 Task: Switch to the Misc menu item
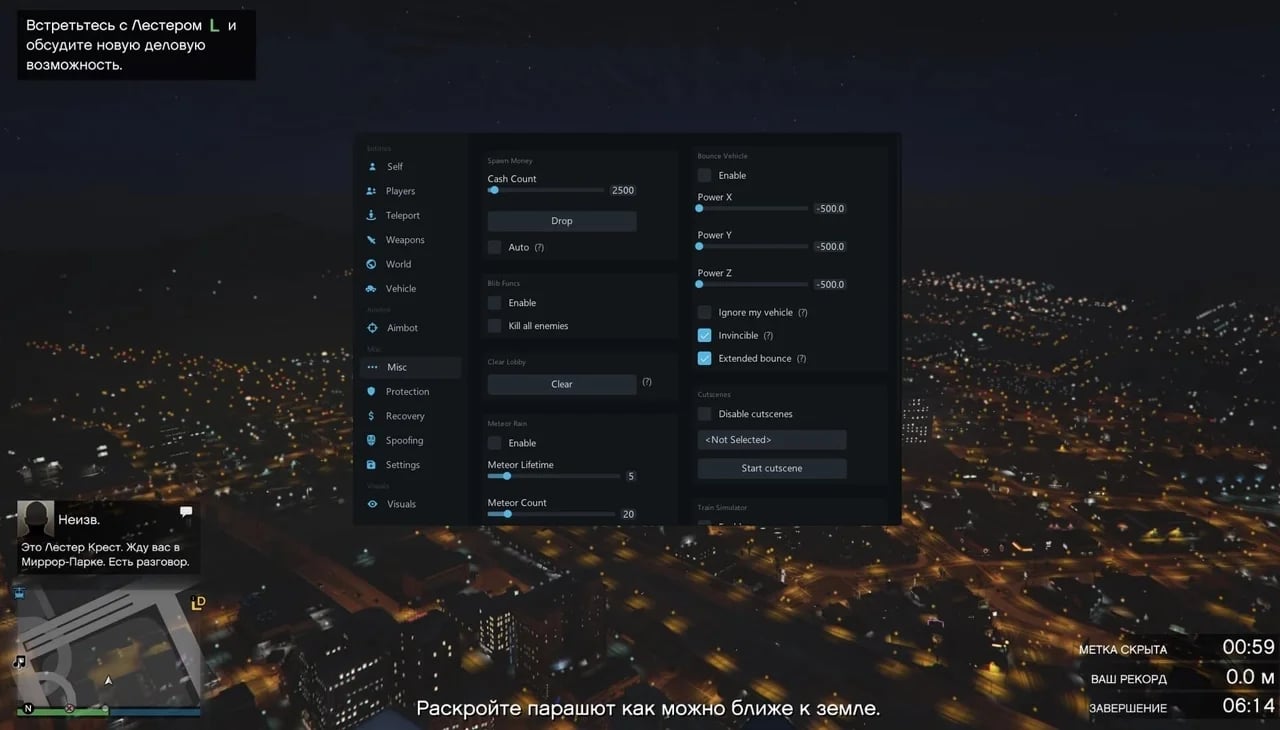(x=411, y=367)
